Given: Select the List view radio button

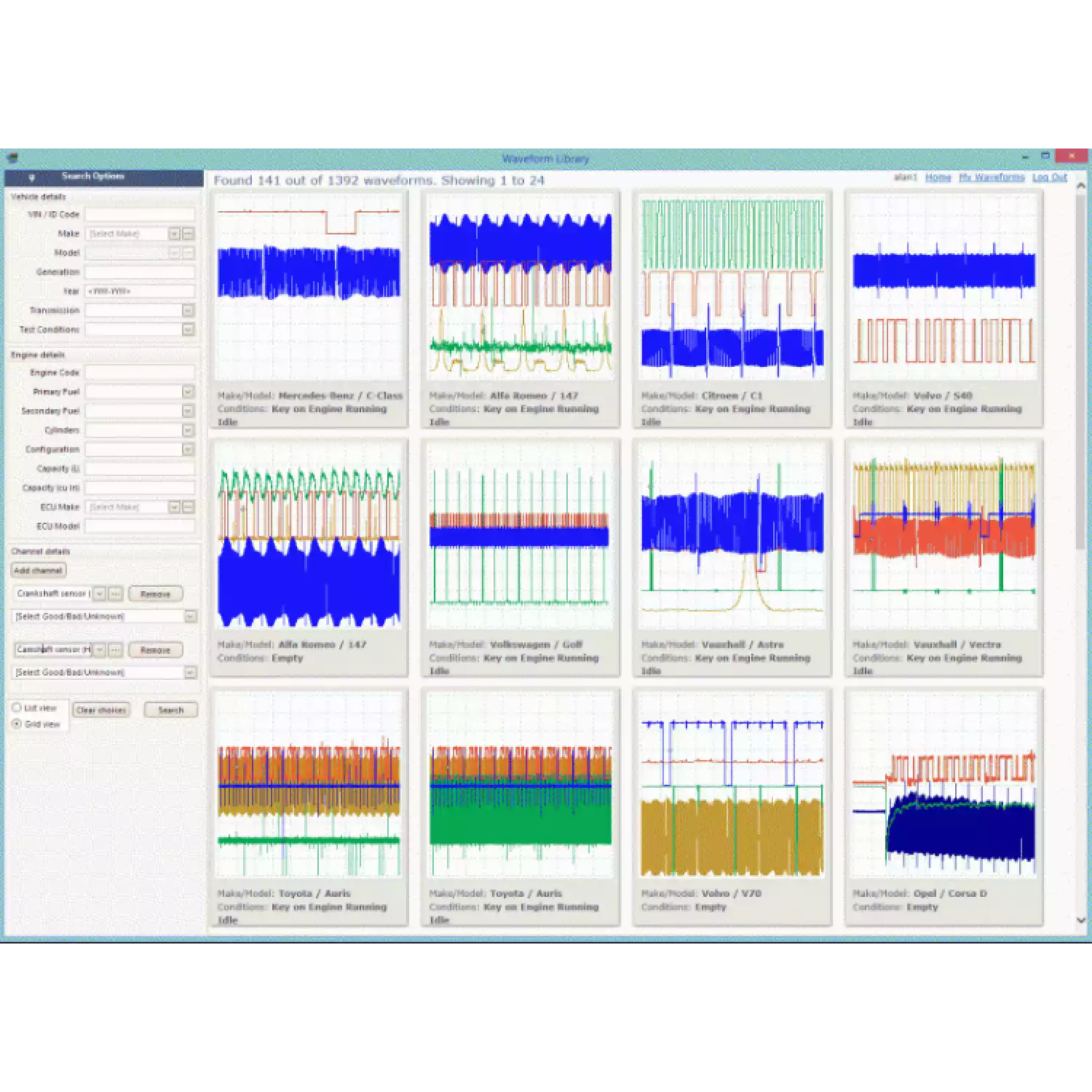Looking at the screenshot, I should tap(17, 708).
